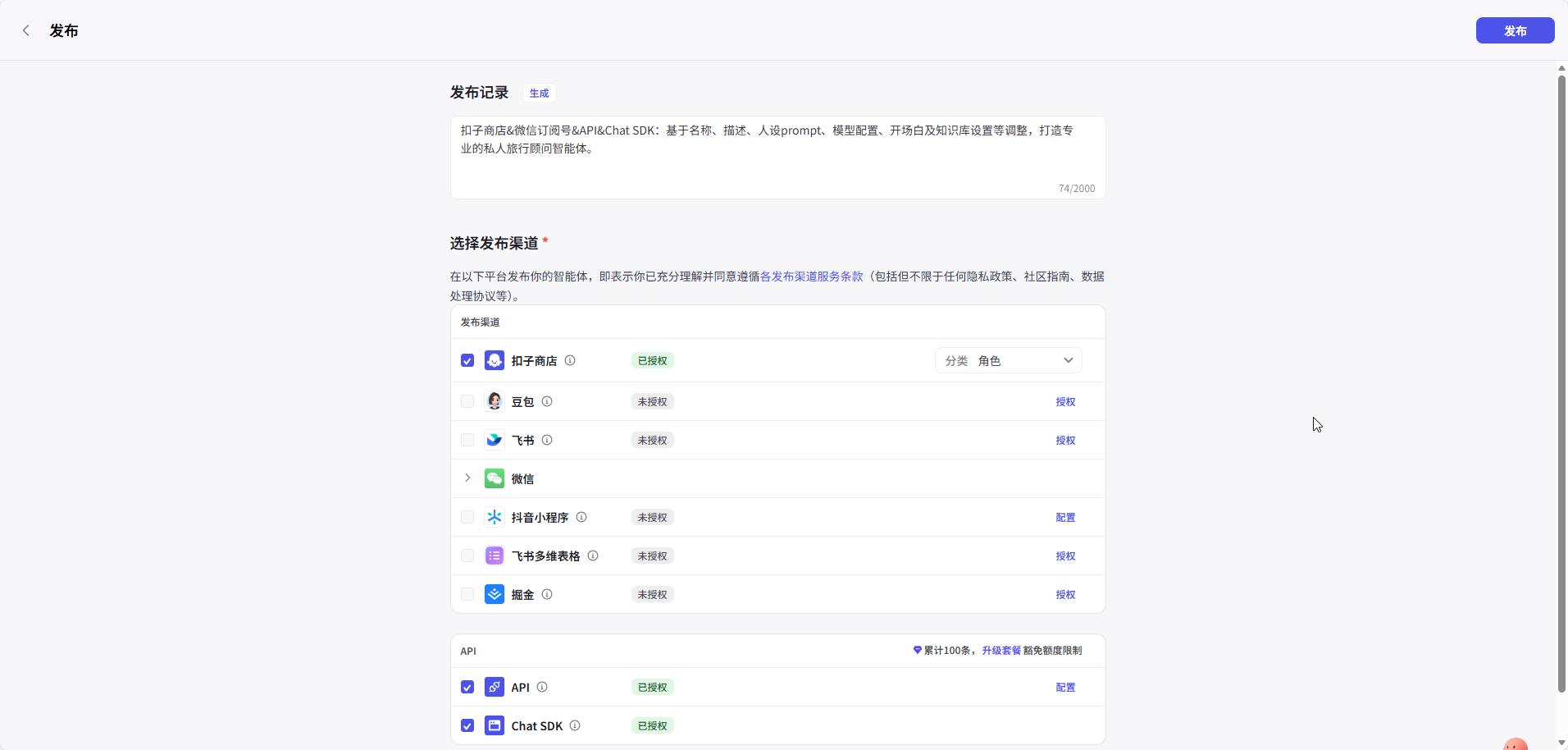The image size is (1568, 750).
Task: Click the 抖音小程序 icon
Action: 495,517
